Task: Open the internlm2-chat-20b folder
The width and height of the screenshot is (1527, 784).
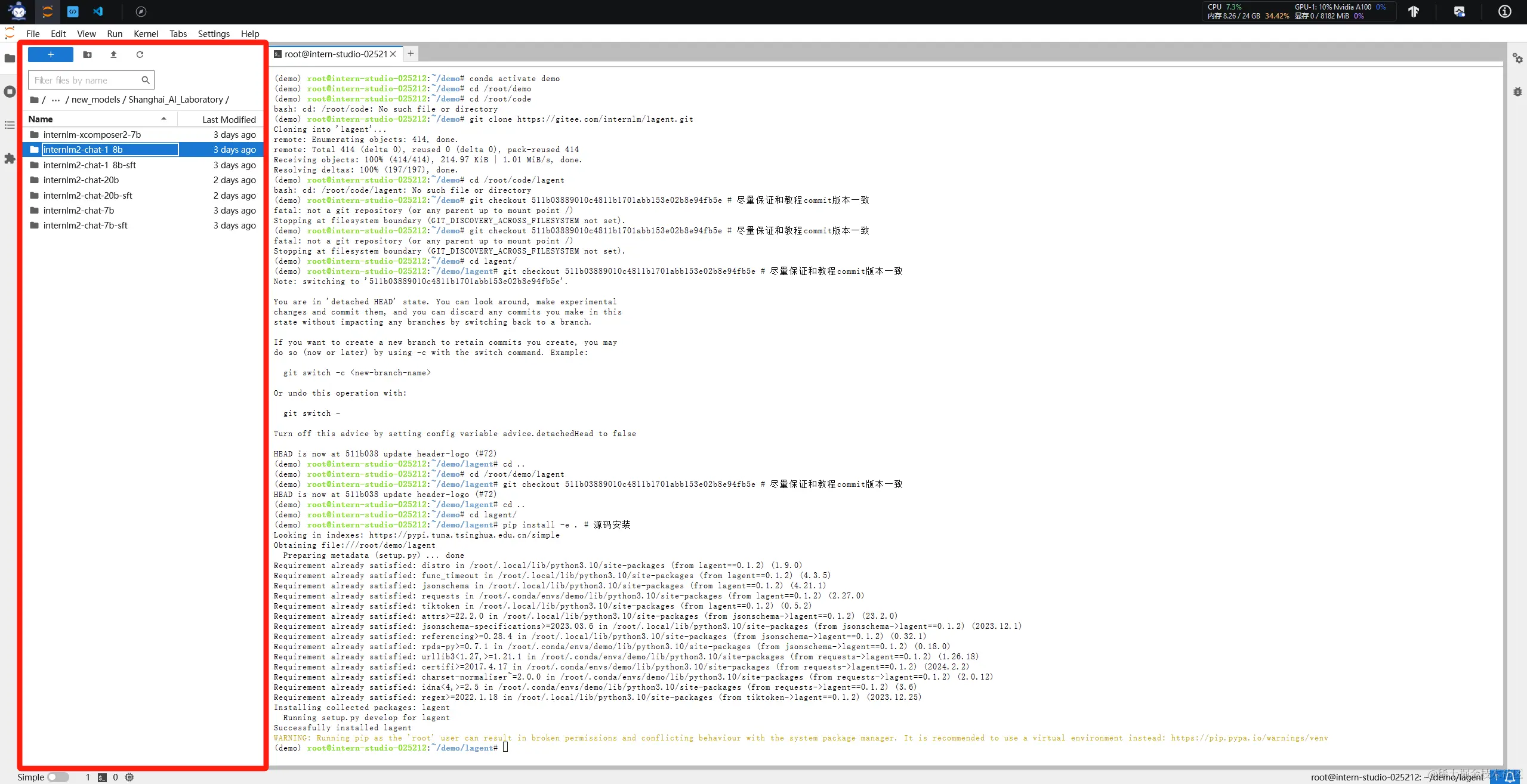Action: tap(81, 180)
